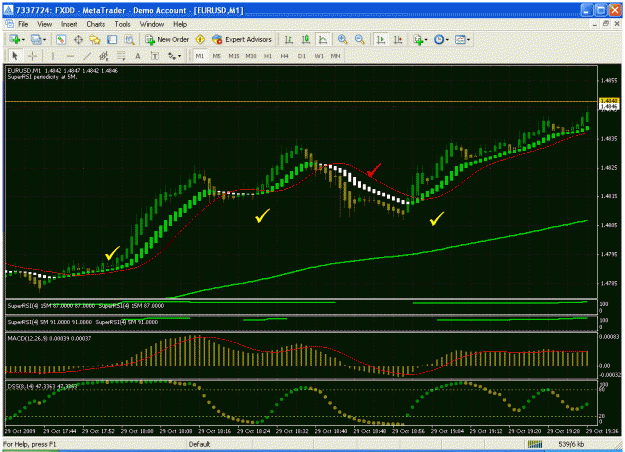Switch chart to candlestick style
The width and height of the screenshot is (625, 452).
[x=306, y=39]
